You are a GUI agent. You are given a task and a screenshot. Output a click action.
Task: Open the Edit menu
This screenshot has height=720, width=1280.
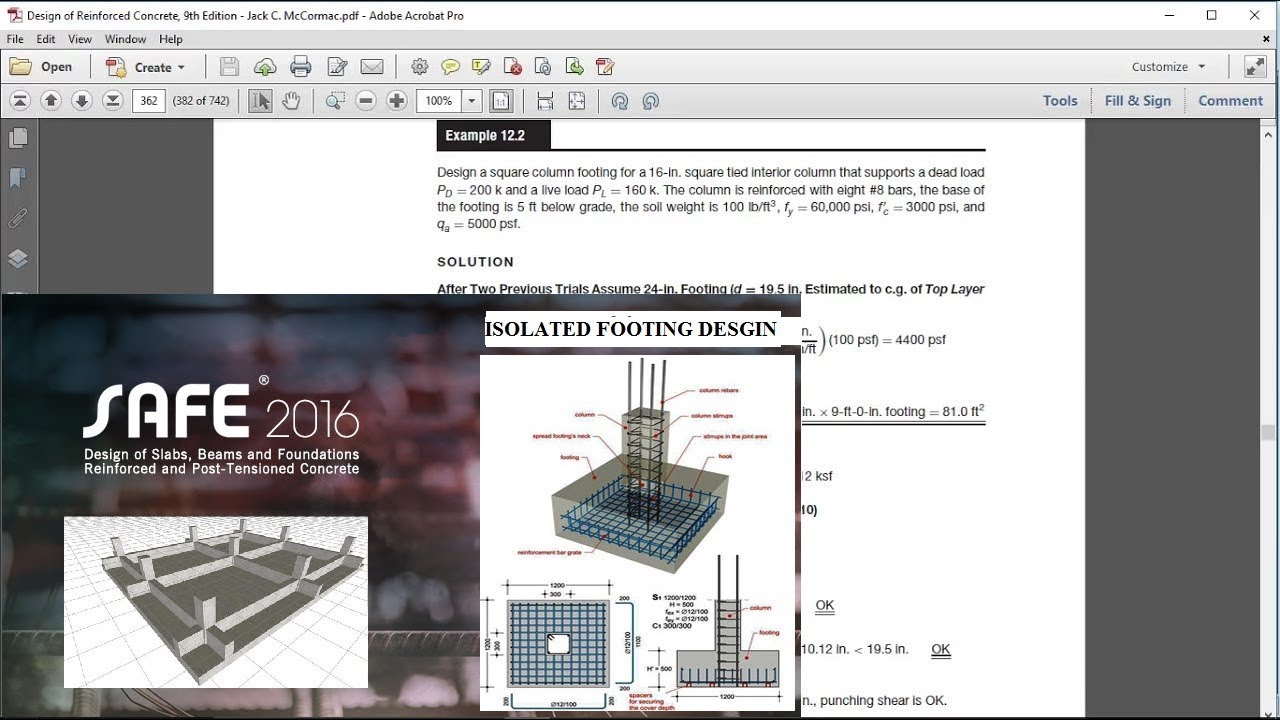pyautogui.click(x=46, y=39)
